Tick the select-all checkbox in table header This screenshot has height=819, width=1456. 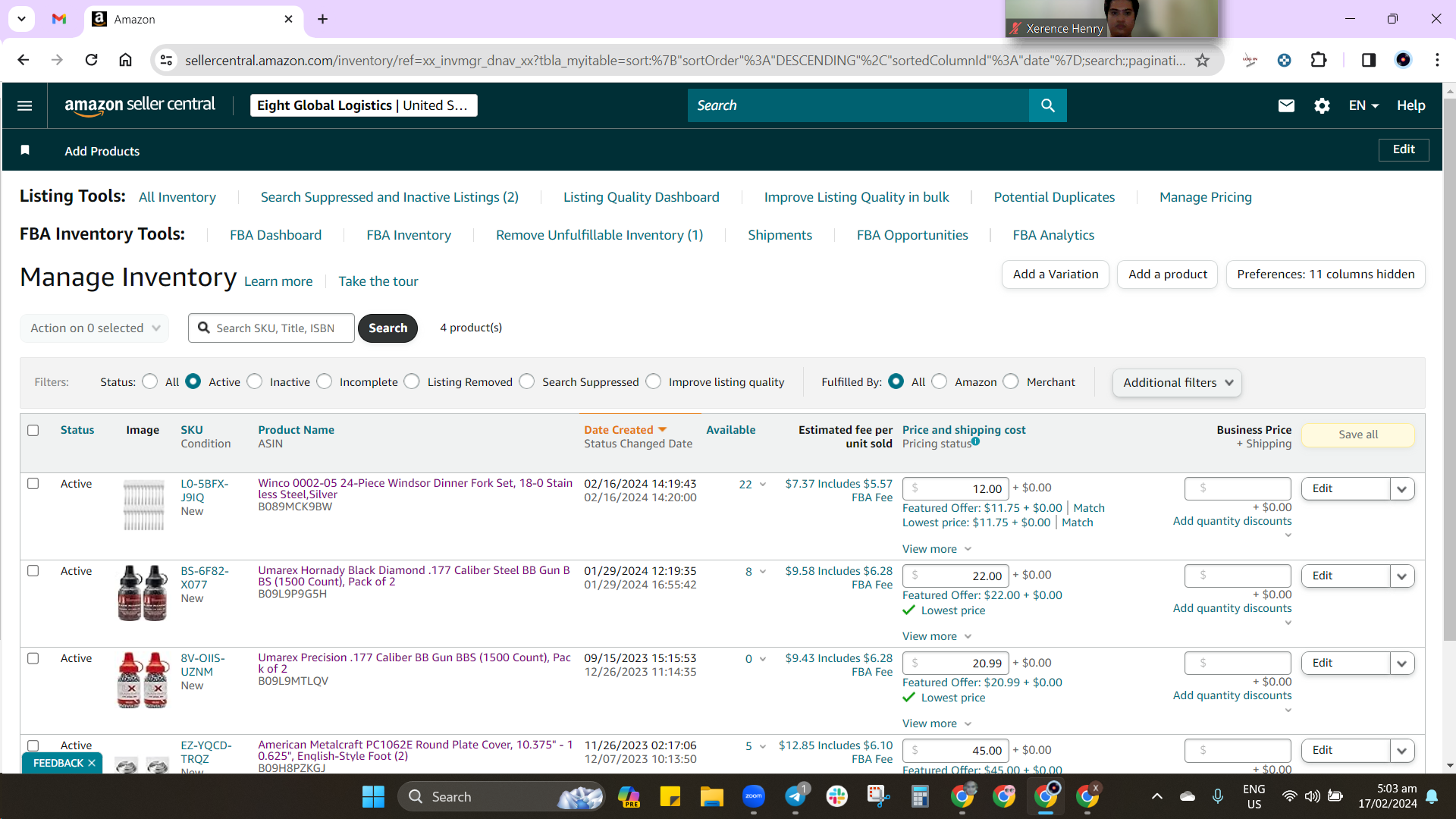click(33, 430)
